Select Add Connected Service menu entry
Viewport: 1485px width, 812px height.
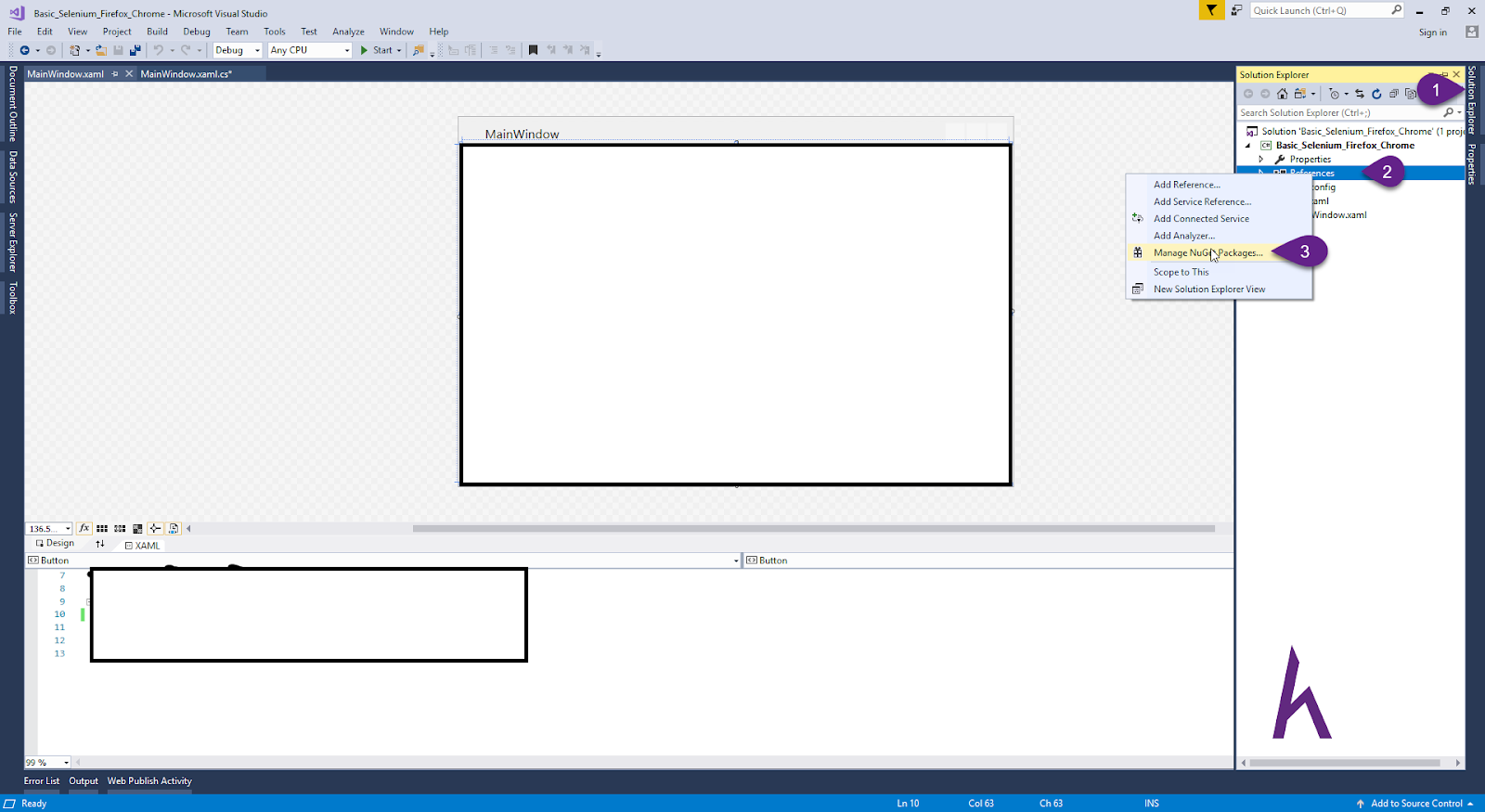pyautogui.click(x=1201, y=219)
